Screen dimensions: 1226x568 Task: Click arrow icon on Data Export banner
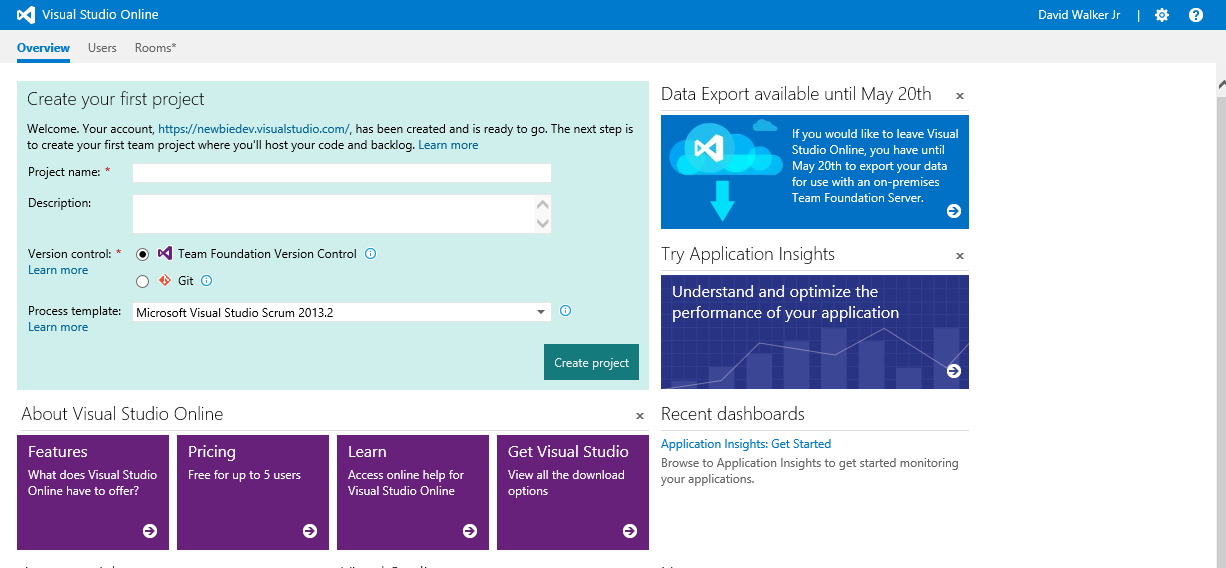pyautogui.click(x=953, y=211)
